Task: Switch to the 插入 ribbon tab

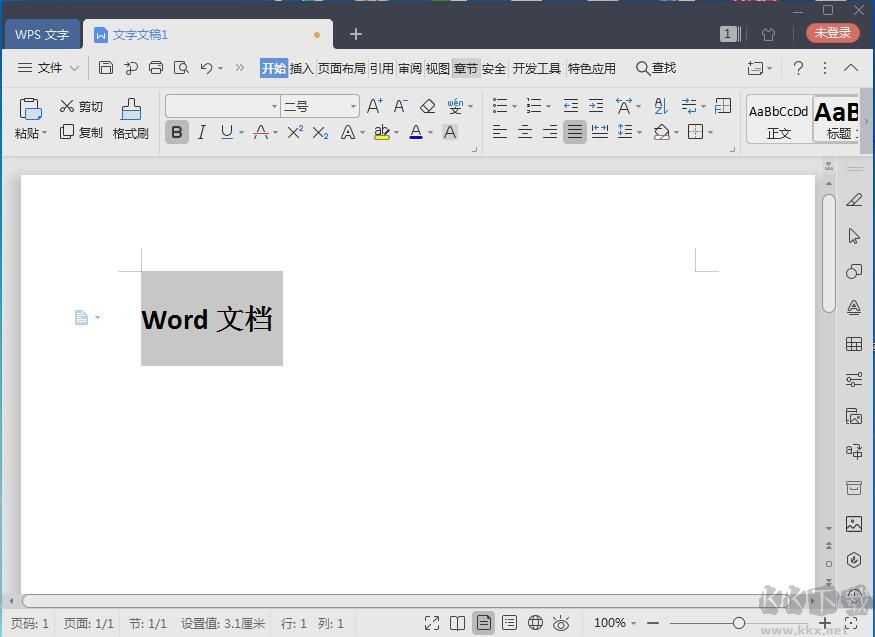Action: pyautogui.click(x=301, y=68)
